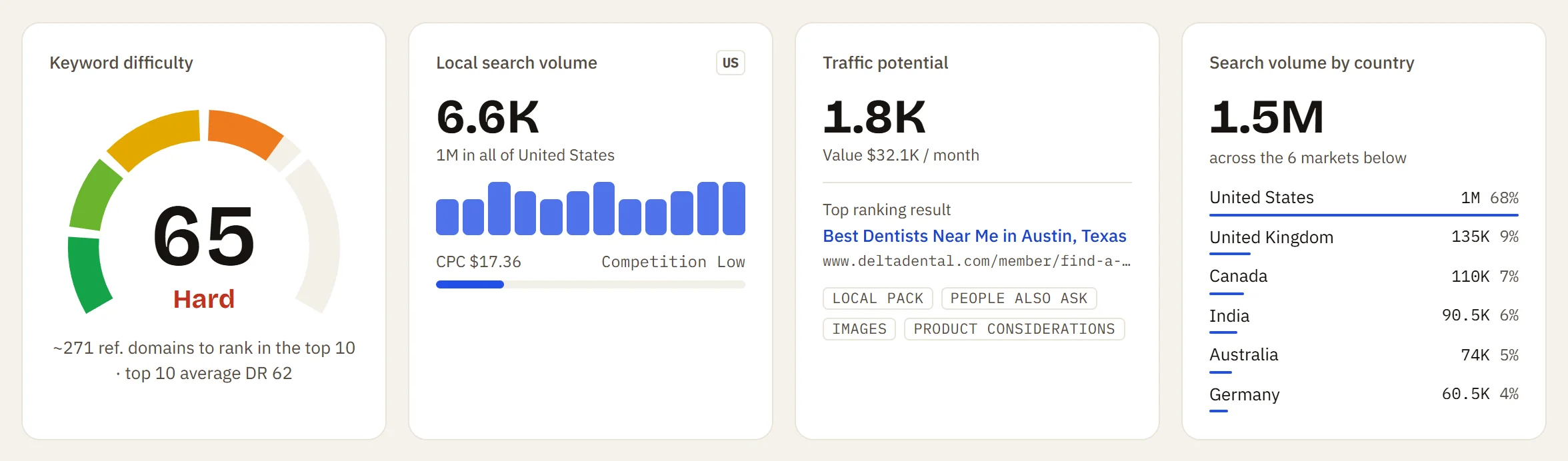Select the IMAGES tag
This screenshot has height=461, width=1568.
point(859,329)
